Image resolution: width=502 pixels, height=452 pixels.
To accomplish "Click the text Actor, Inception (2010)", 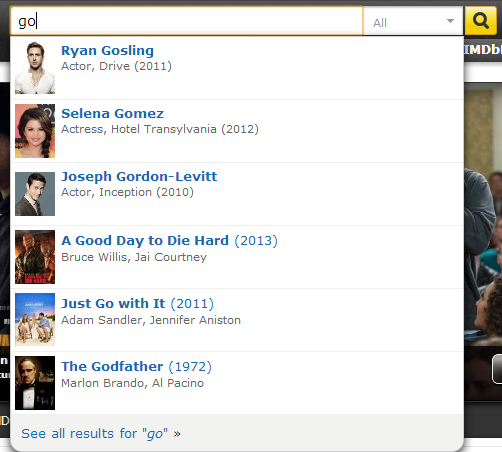I will pyautogui.click(x=127, y=192).
